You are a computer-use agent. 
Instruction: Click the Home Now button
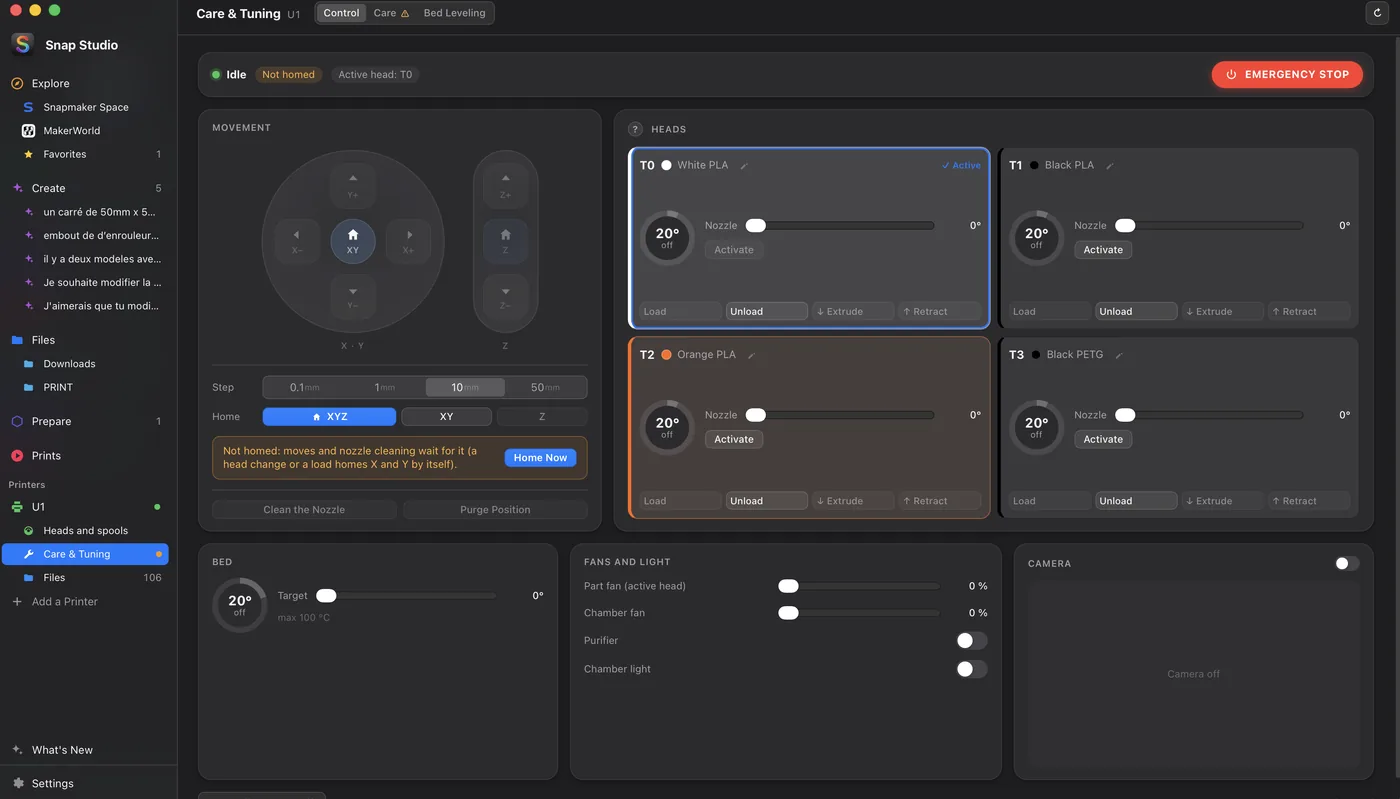click(x=540, y=458)
